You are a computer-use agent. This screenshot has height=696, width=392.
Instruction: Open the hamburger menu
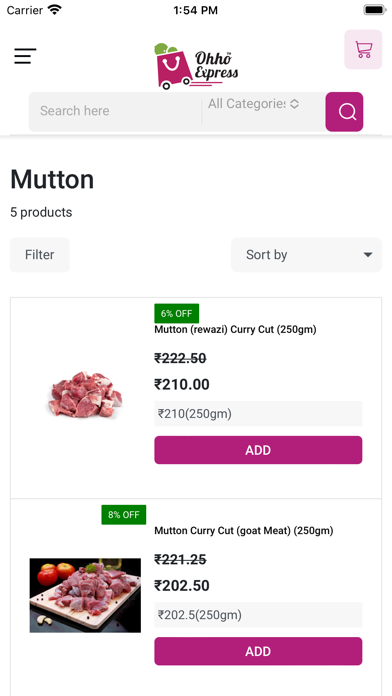(25, 56)
